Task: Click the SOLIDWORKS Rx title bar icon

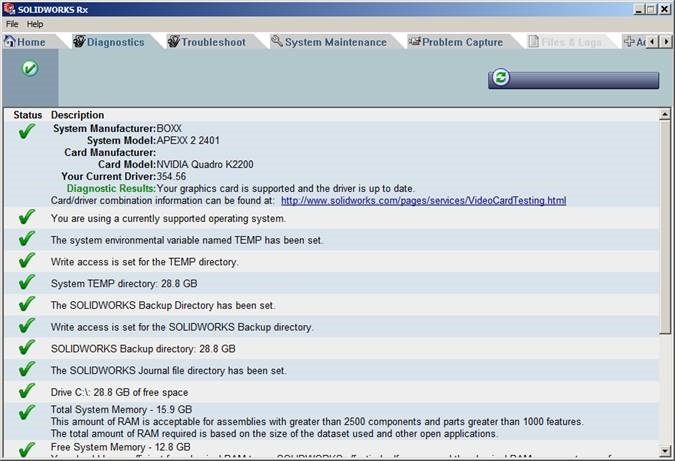Action: tap(9, 9)
